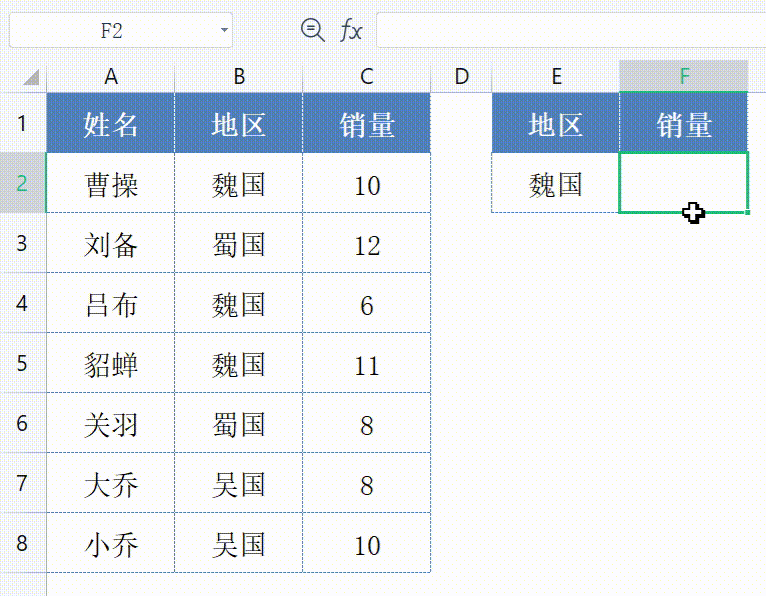Click cell E2 containing 魏国
The height and width of the screenshot is (596, 766).
pos(556,184)
